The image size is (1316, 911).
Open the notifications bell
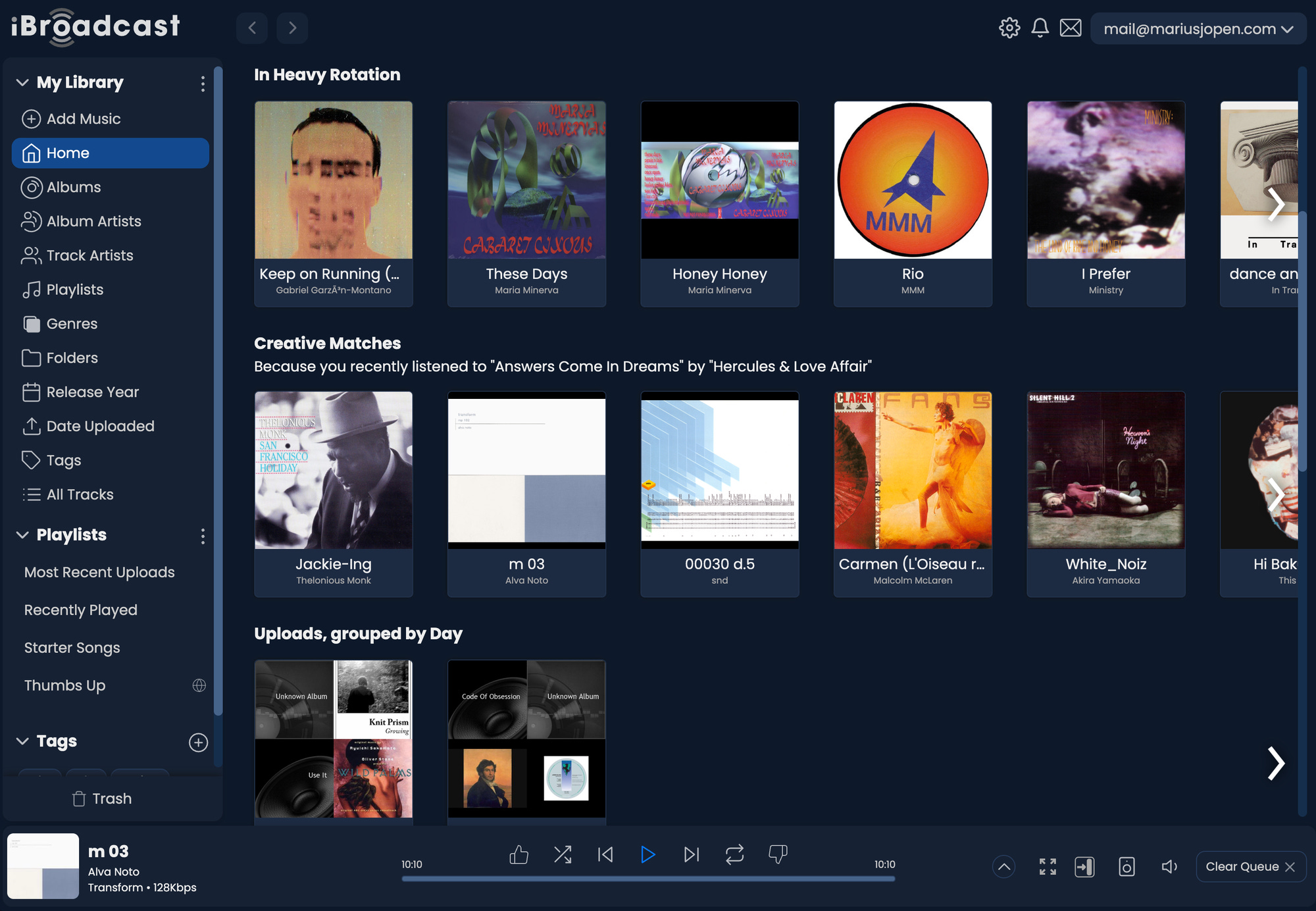pyautogui.click(x=1040, y=28)
